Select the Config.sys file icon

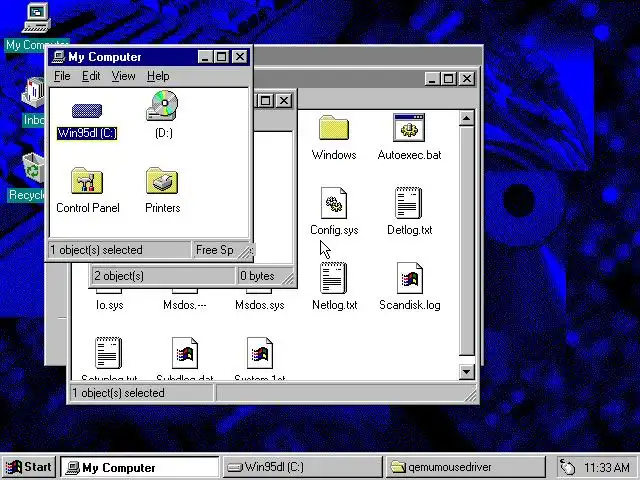334,203
